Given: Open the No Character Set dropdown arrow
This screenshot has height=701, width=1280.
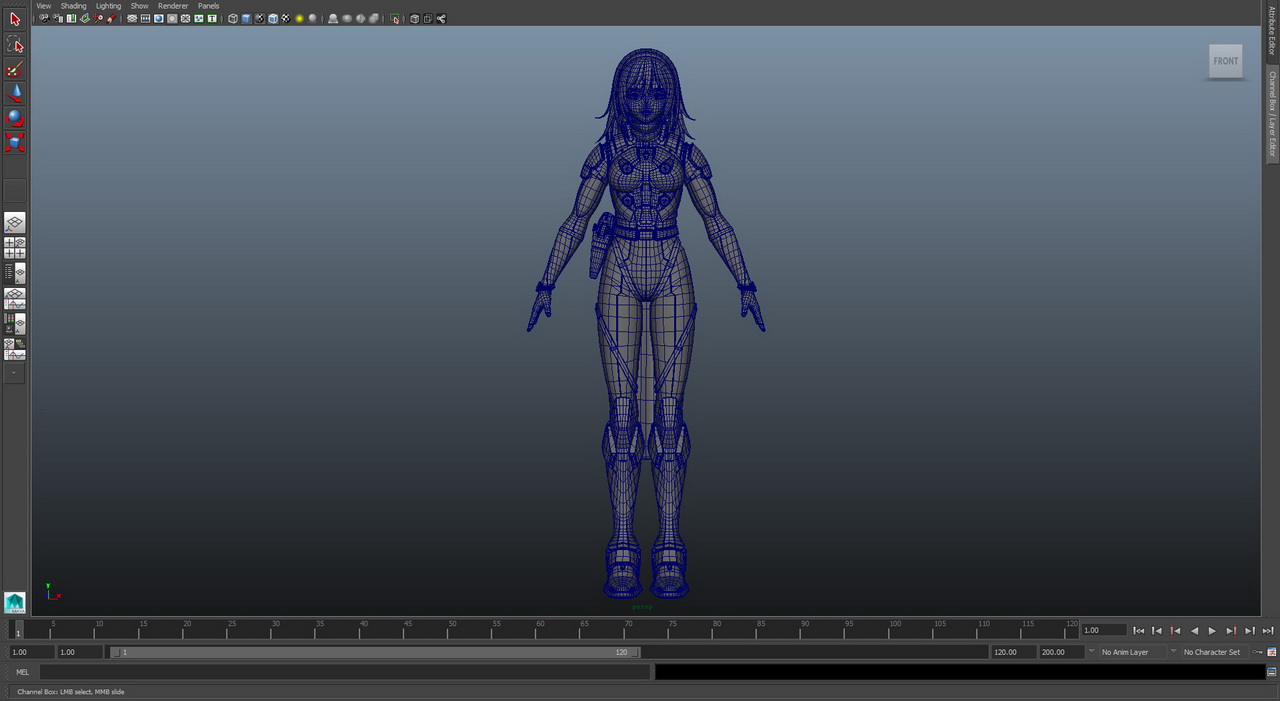Looking at the screenshot, I should 1173,652.
